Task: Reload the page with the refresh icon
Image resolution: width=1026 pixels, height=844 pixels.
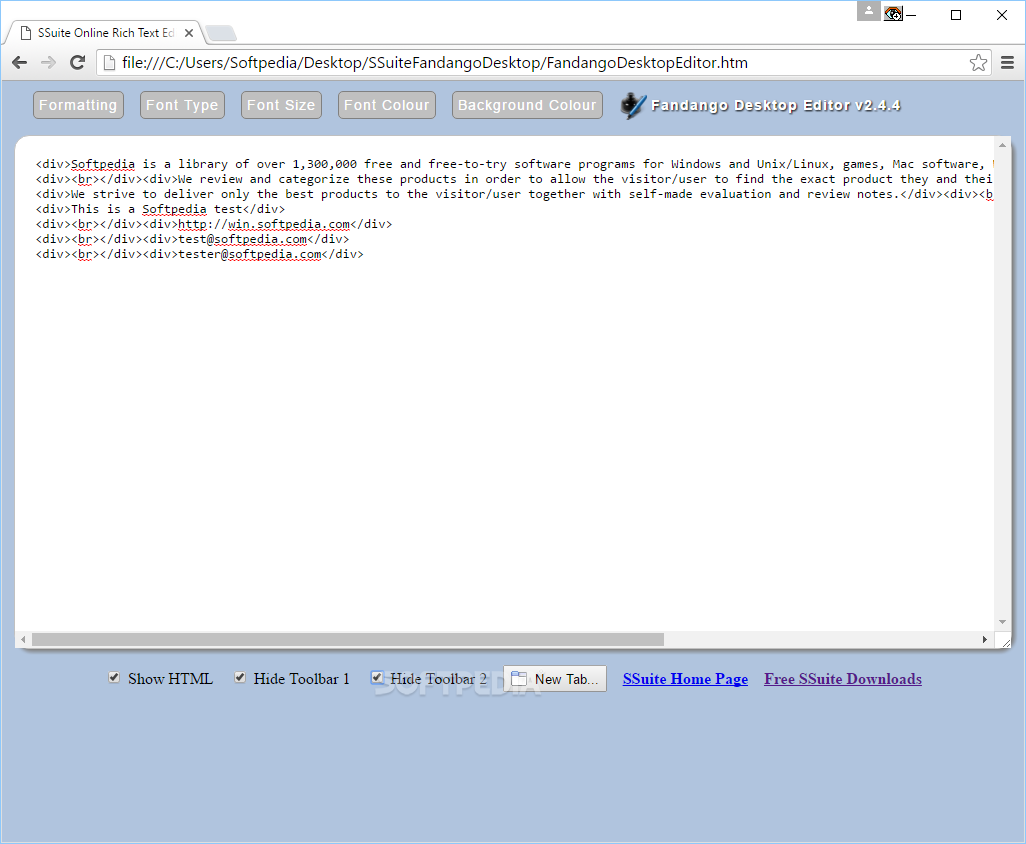Action: [x=77, y=63]
